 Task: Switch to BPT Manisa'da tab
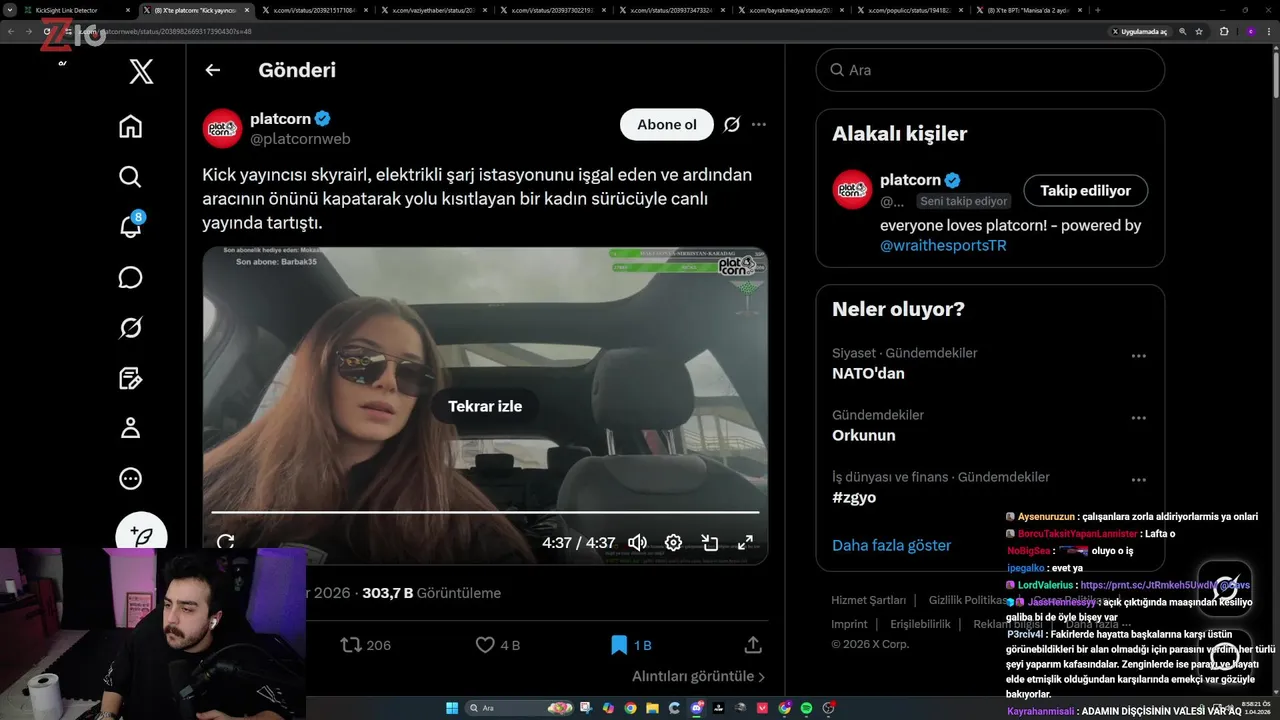[x=1031, y=10]
